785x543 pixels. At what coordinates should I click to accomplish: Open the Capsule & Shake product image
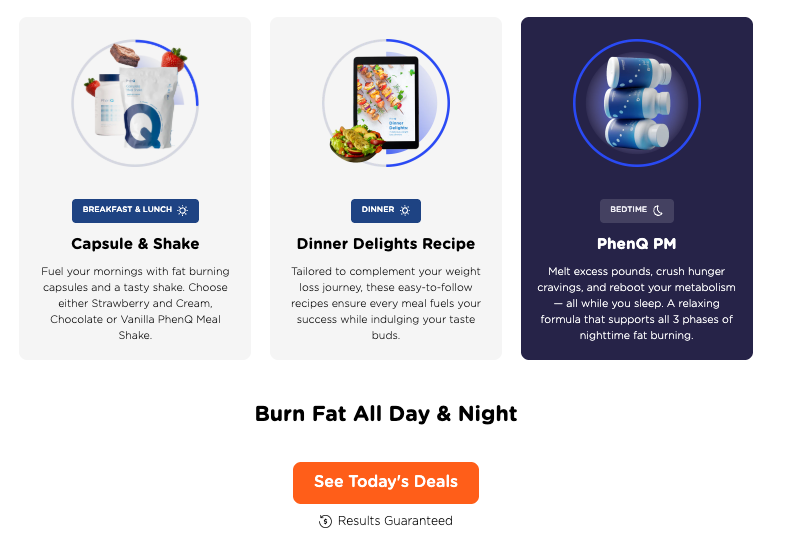[135, 103]
